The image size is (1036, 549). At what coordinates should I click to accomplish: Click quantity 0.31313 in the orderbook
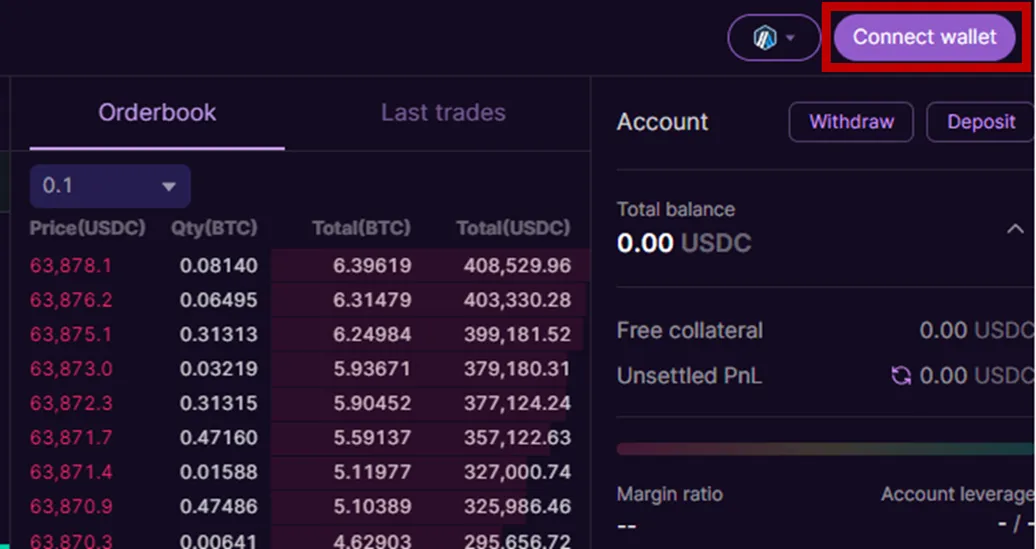point(219,334)
